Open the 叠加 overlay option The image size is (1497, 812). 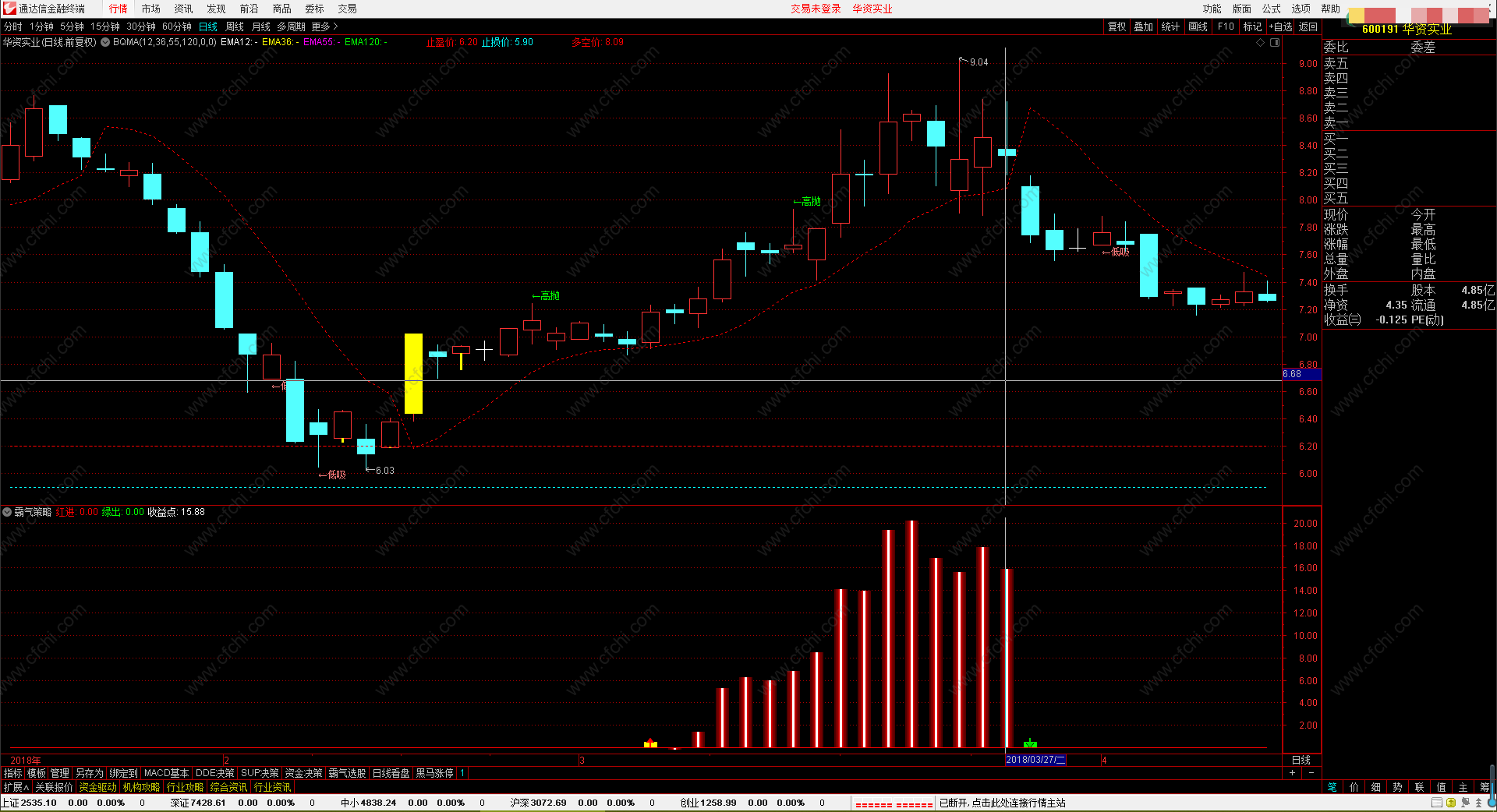coord(1143,26)
